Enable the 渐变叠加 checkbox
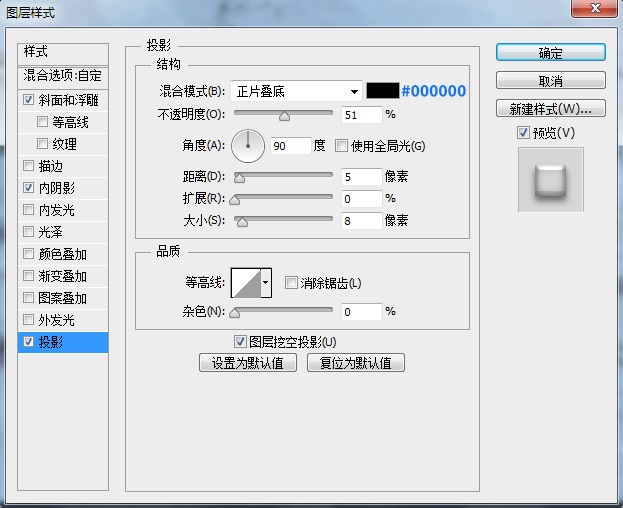623x508 pixels. [28, 275]
